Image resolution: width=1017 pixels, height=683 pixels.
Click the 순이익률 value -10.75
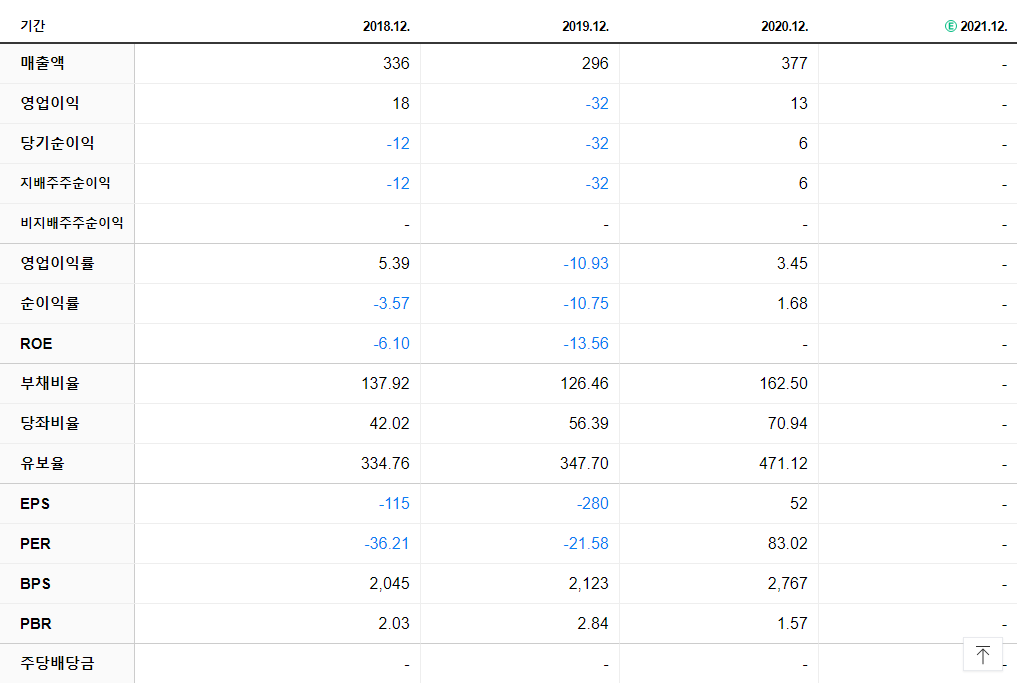tap(586, 304)
